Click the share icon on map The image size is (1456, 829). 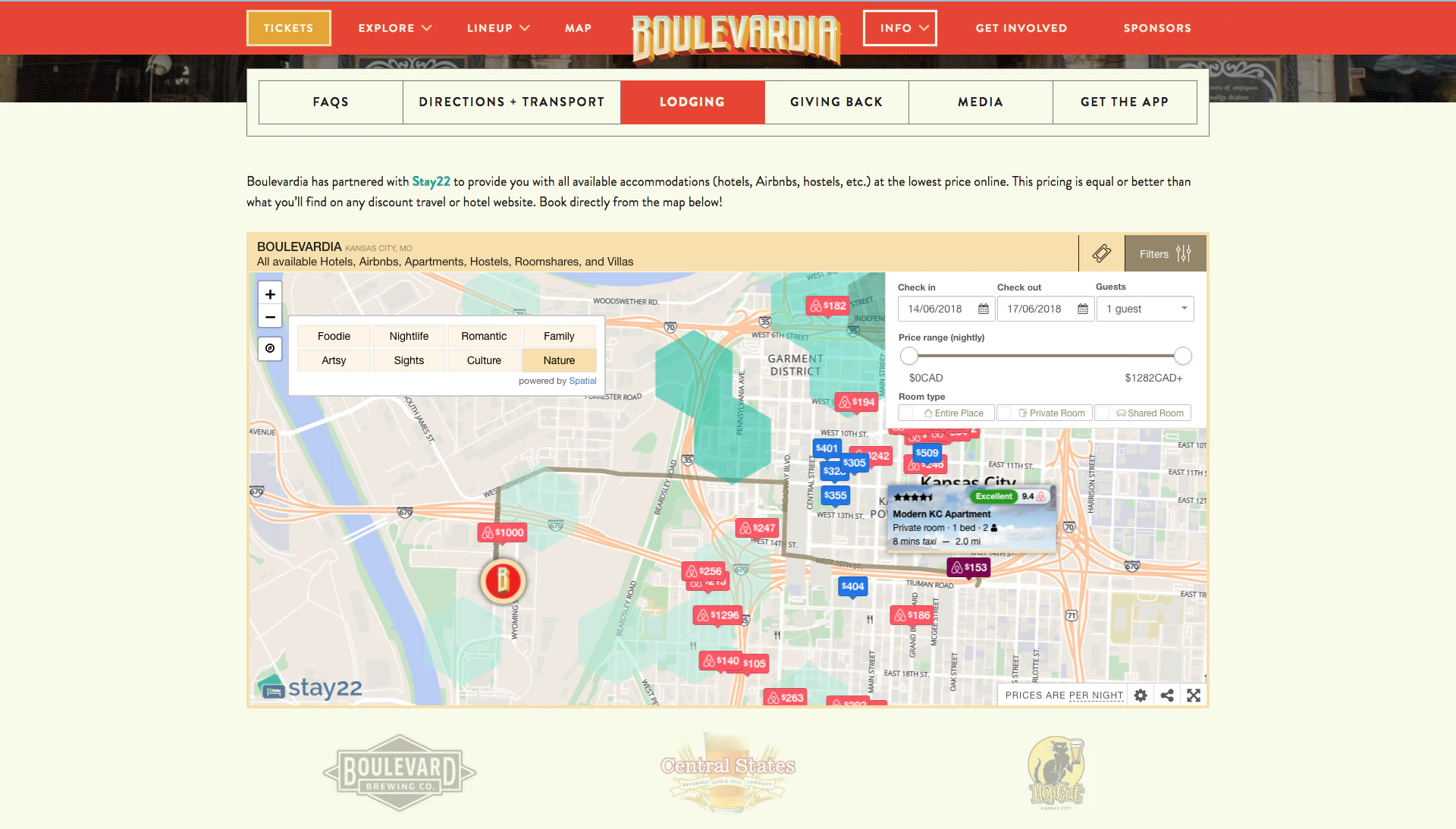pos(1167,696)
